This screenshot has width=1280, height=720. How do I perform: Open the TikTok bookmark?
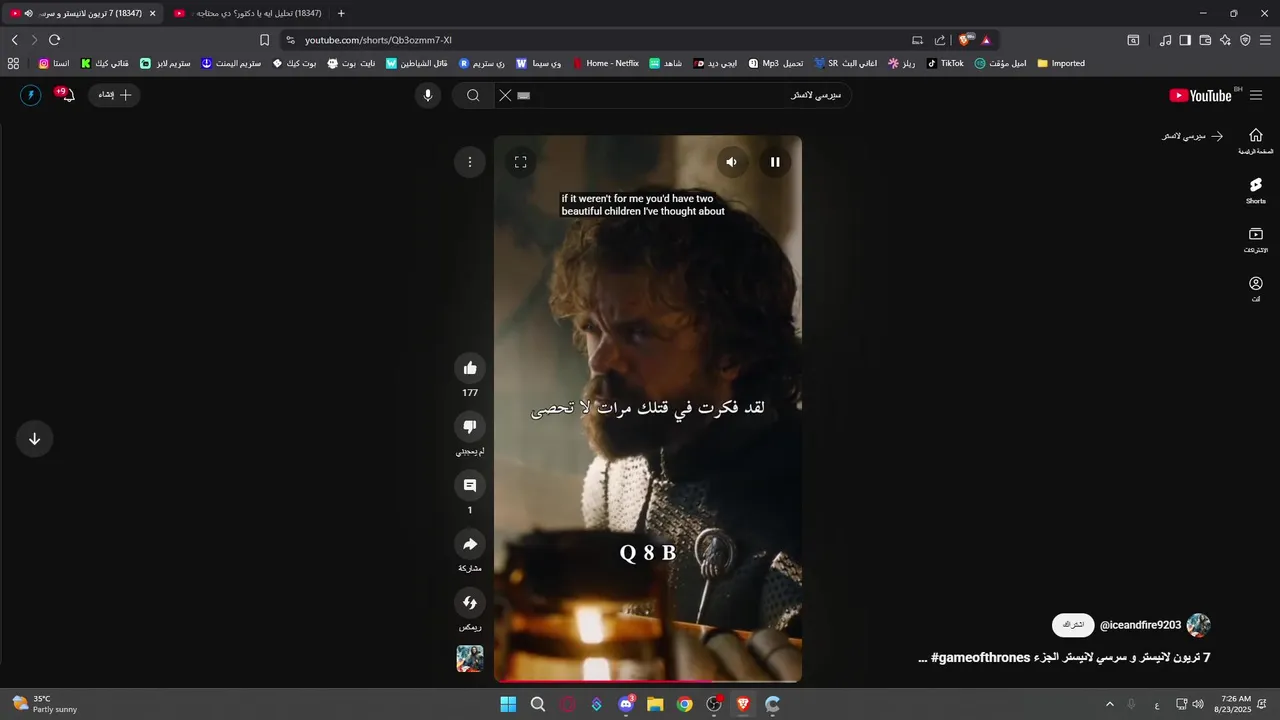(x=945, y=63)
